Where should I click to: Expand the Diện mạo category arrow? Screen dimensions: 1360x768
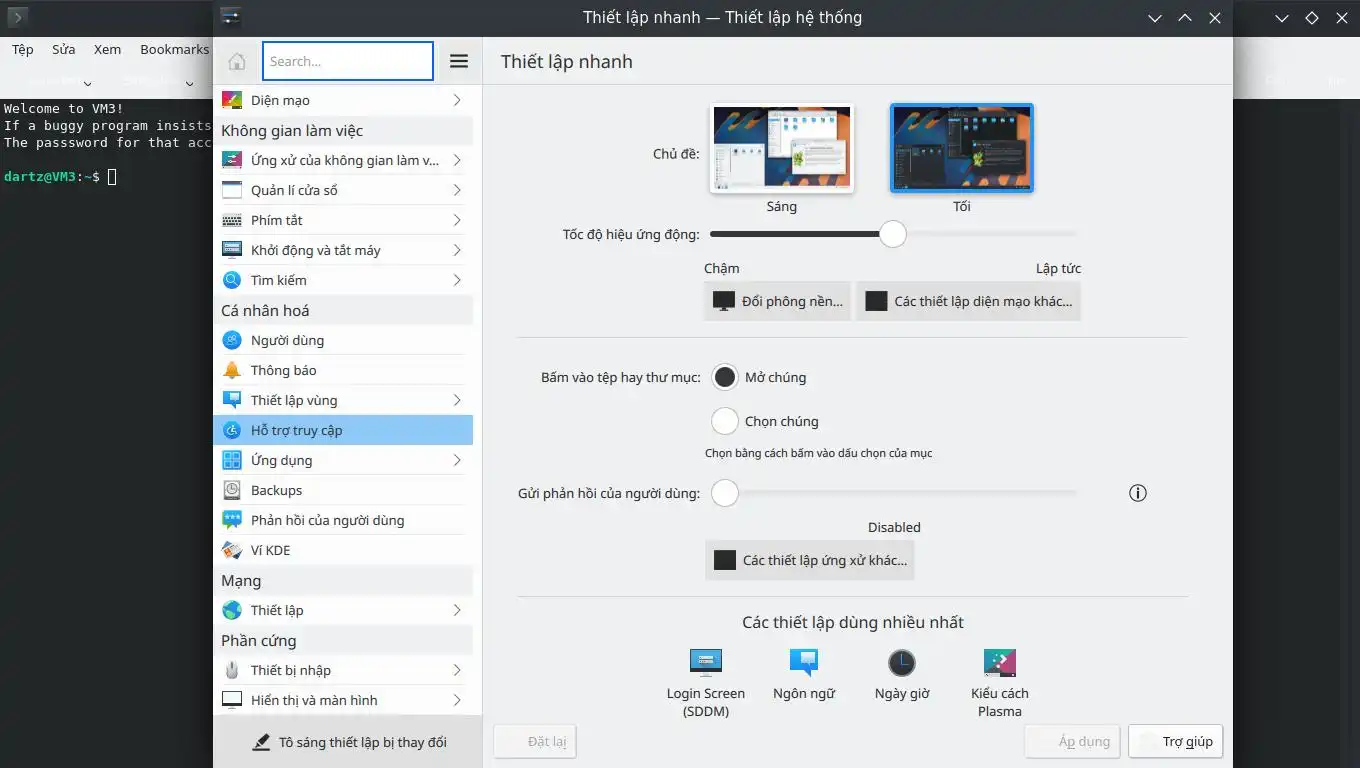[457, 100]
